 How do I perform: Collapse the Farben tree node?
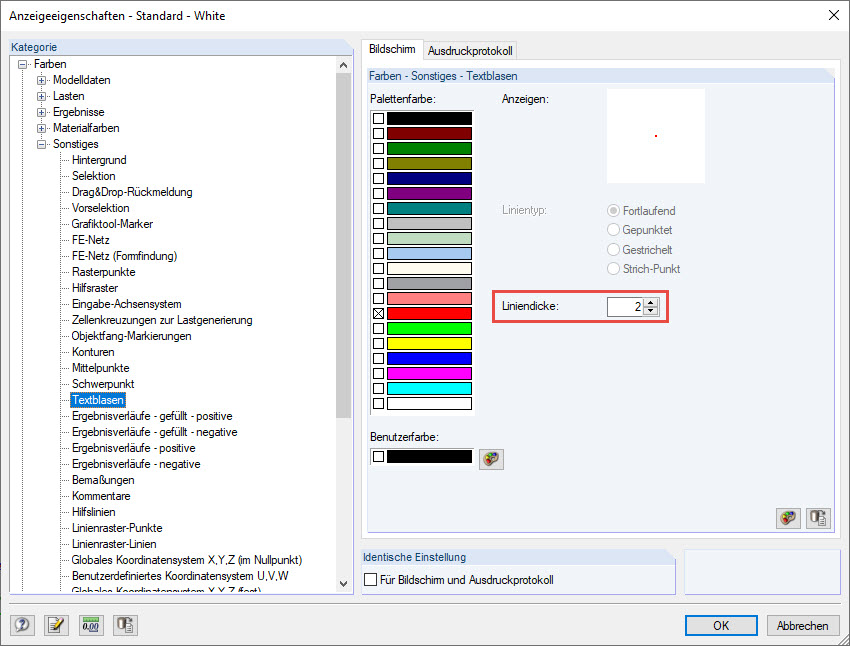point(25,63)
